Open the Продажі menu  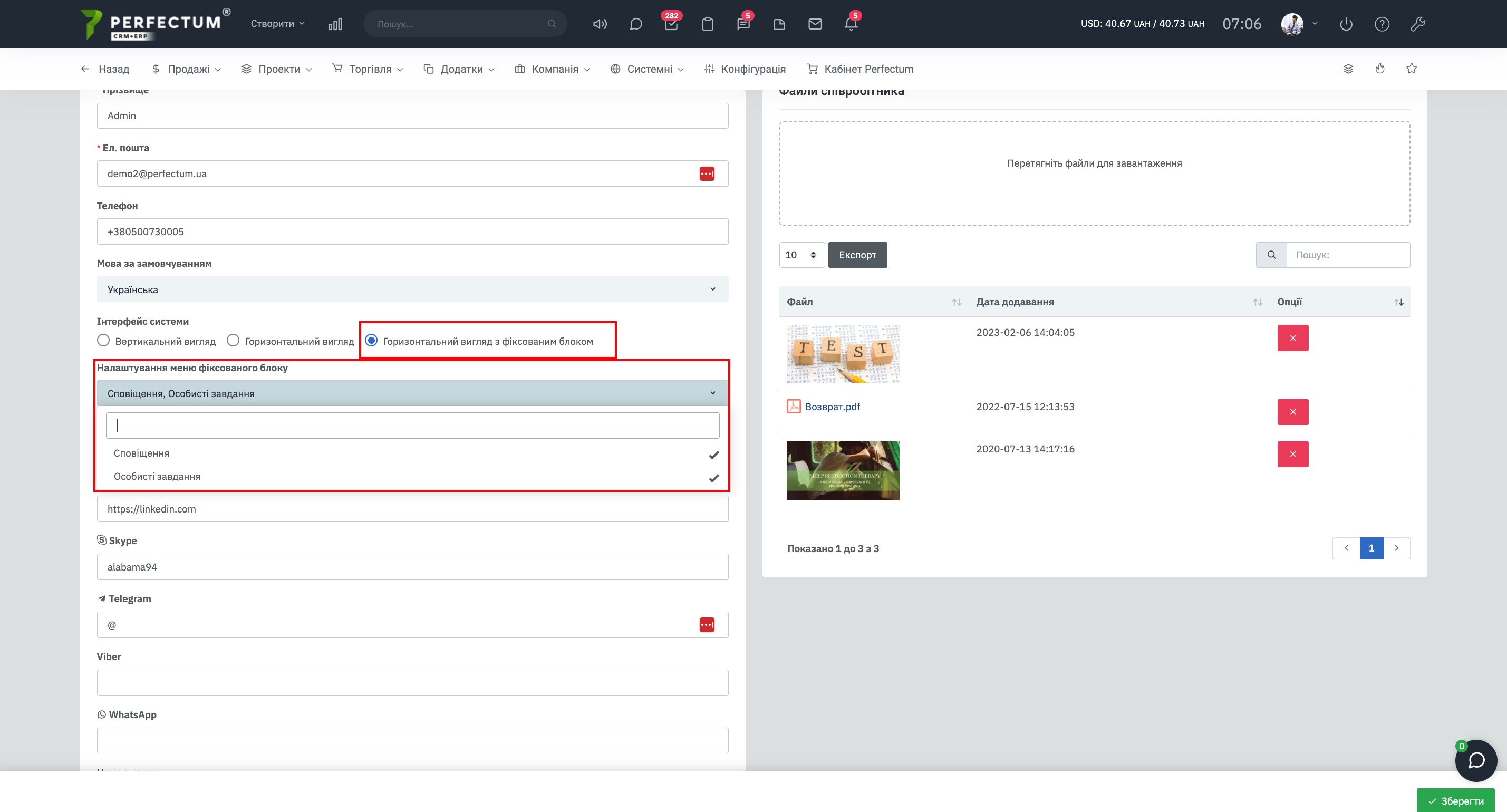[187, 69]
